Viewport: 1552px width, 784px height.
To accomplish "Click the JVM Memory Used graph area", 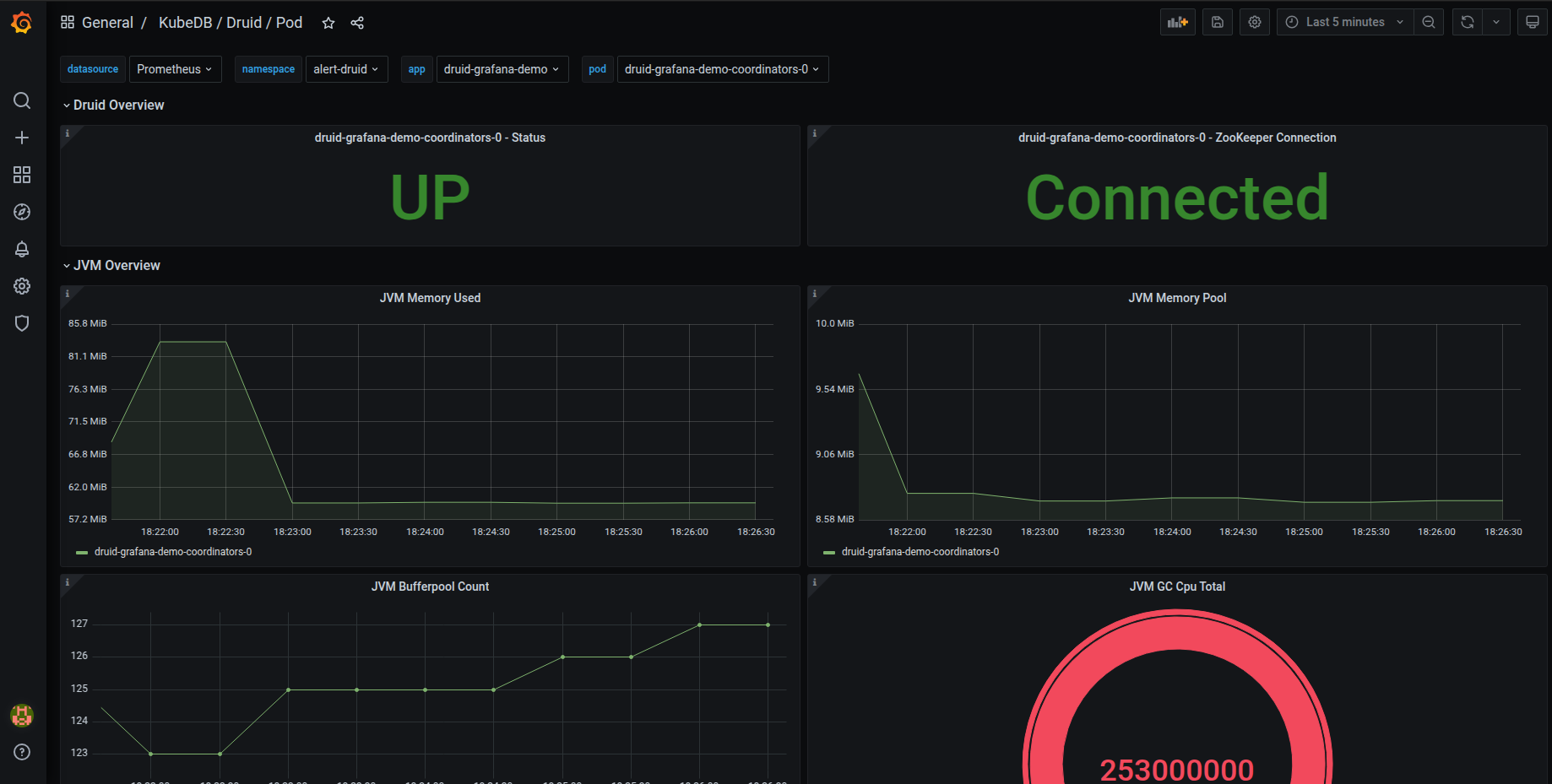I will [x=442, y=421].
